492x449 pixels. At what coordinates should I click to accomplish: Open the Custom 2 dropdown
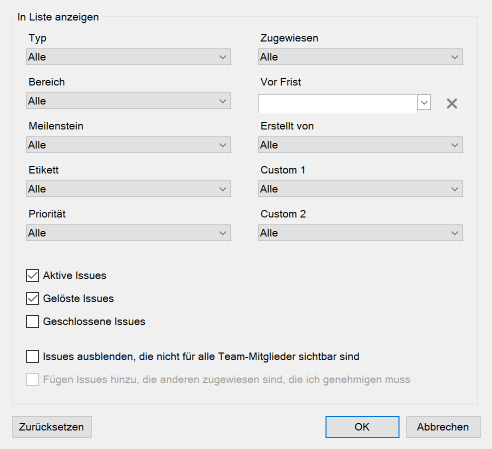point(360,233)
